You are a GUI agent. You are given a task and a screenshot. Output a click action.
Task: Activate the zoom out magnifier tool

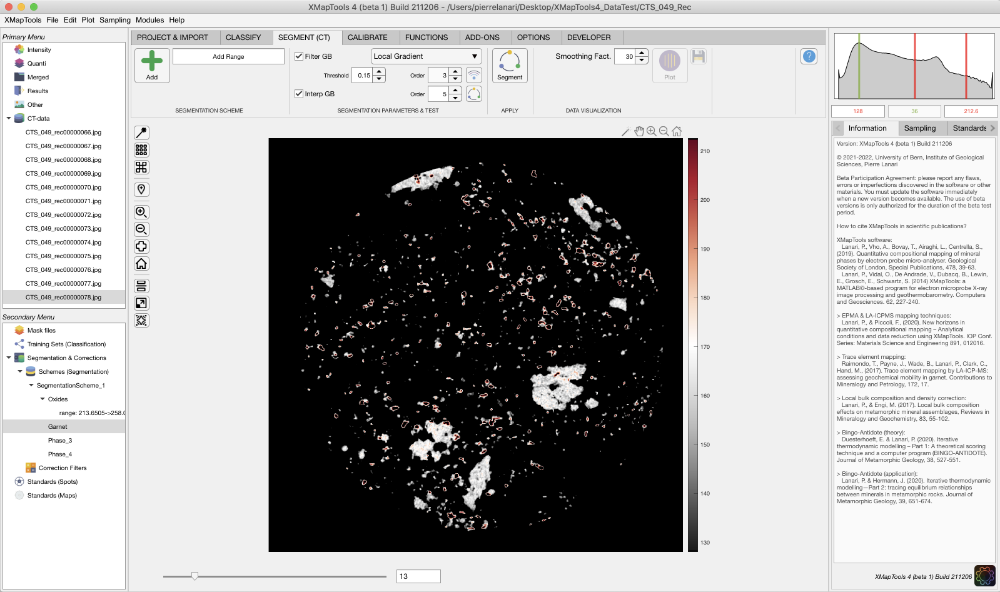[x=141, y=228]
